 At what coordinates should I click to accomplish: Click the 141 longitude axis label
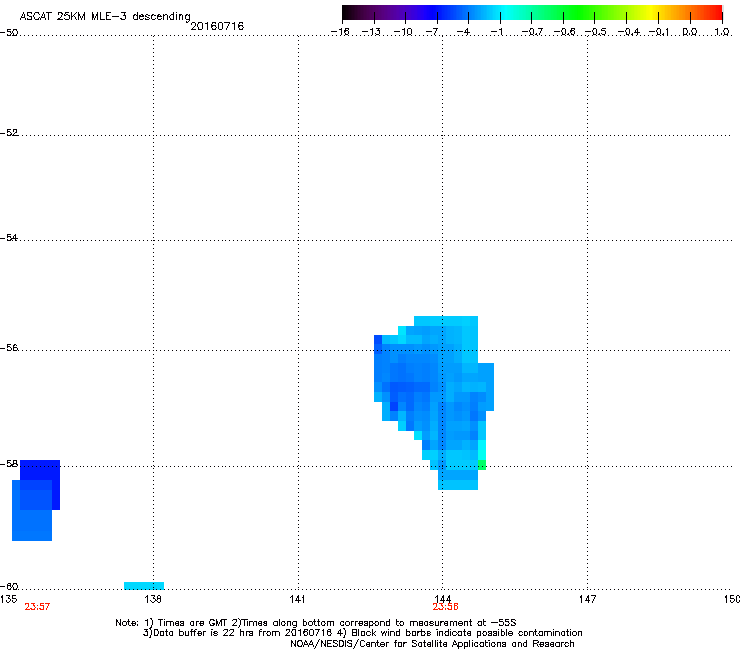coord(297,599)
